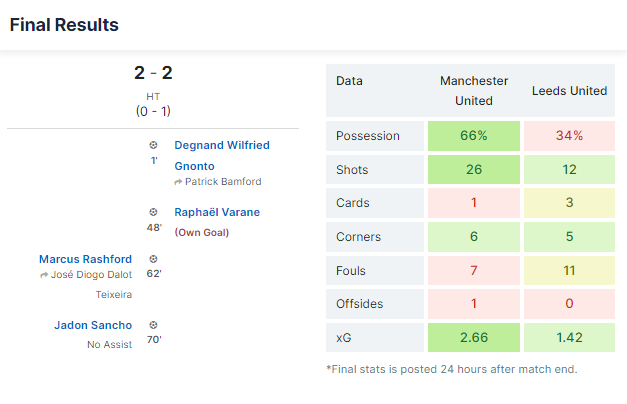Screen dimensions: 627x404
Task: Open Jadon Sancho player link
Action: point(93,325)
